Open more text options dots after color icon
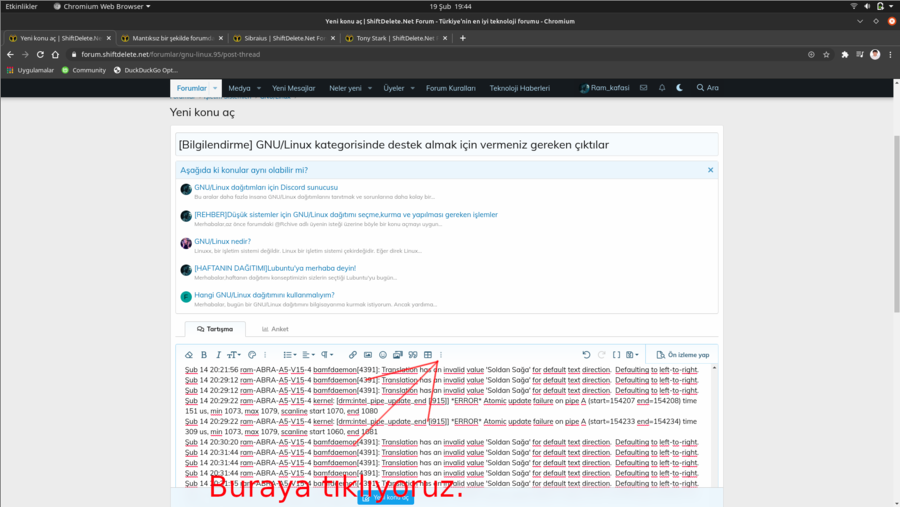Image resolution: width=900 pixels, height=507 pixels. coord(265,355)
